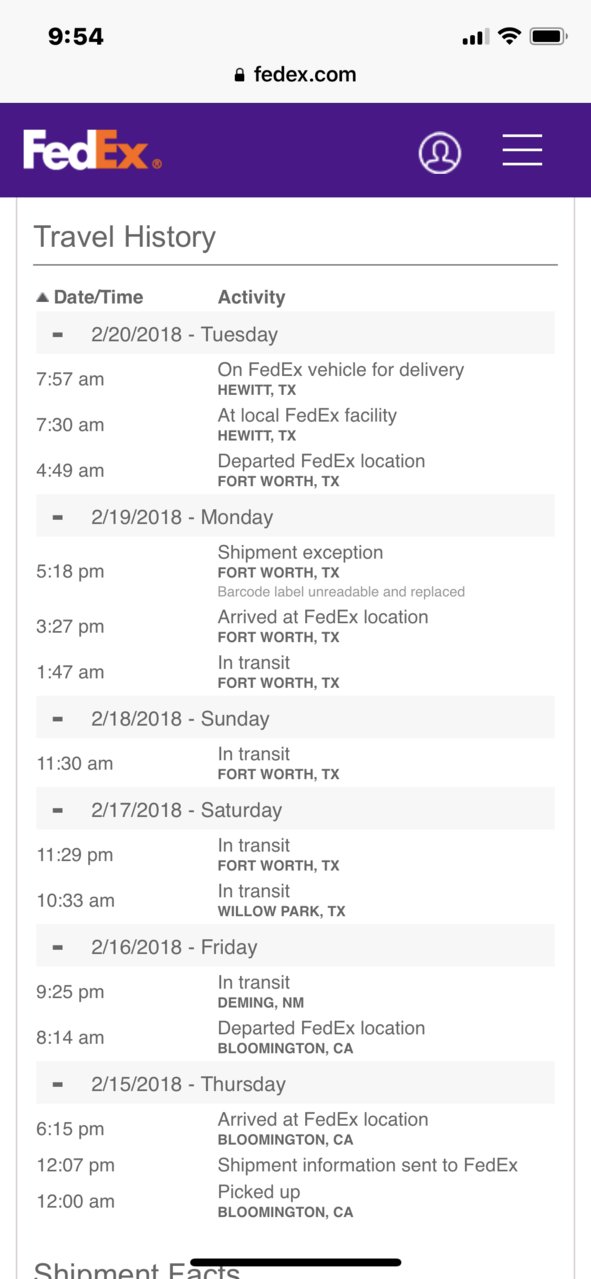
Task: Select the Shipment exception entry
Action: (295, 571)
